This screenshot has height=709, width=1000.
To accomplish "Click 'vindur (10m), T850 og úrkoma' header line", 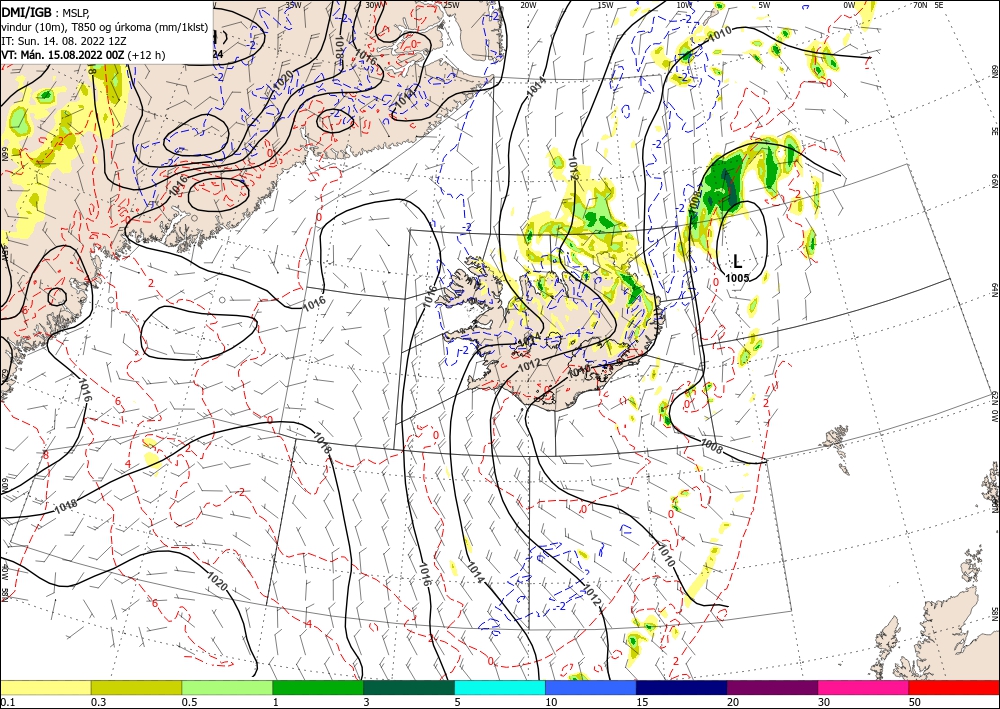I will 104,26.
